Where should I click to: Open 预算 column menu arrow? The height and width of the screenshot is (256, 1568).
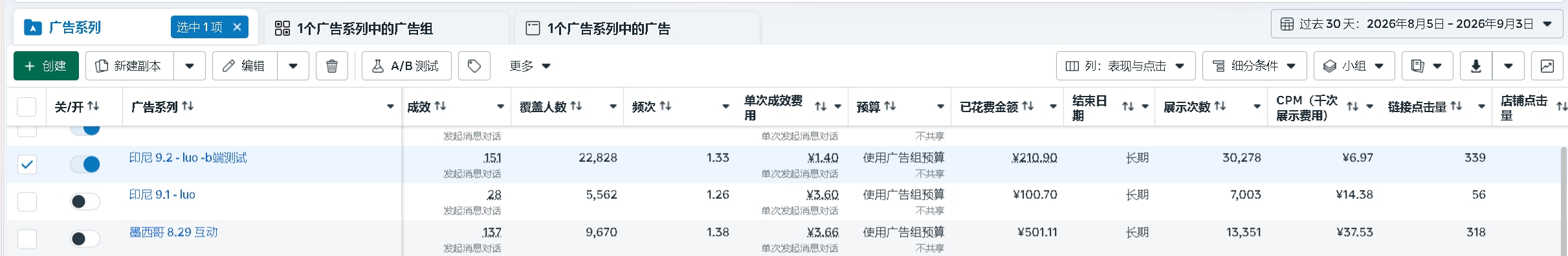pos(940,106)
